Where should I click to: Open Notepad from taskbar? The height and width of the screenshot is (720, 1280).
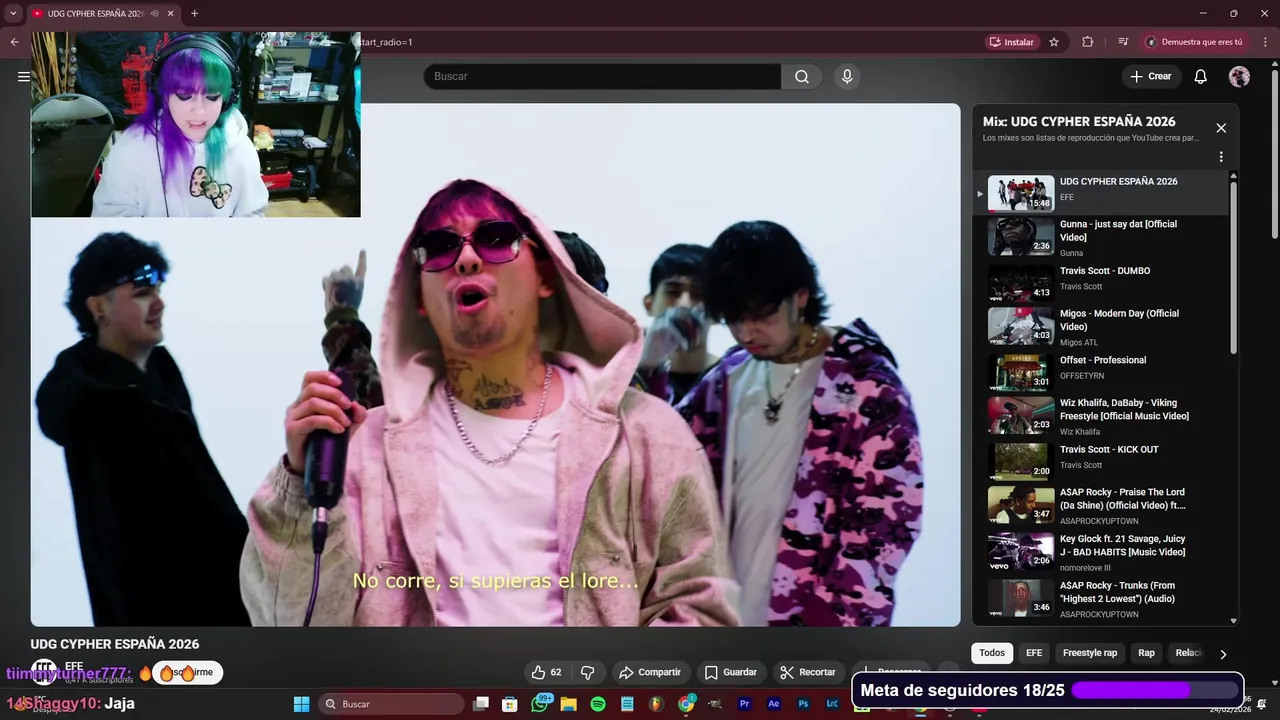(627, 704)
